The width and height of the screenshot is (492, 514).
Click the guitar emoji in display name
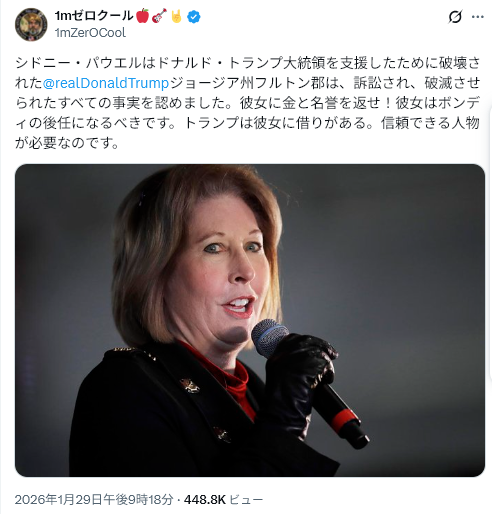[159, 16]
